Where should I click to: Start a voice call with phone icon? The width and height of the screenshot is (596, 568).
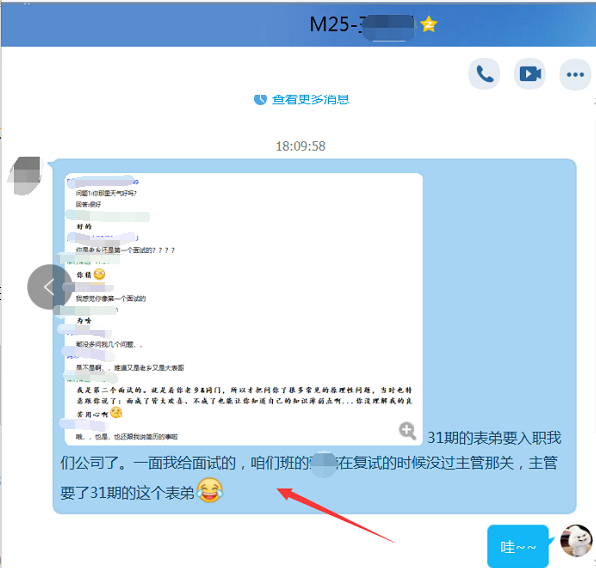tap(484, 74)
